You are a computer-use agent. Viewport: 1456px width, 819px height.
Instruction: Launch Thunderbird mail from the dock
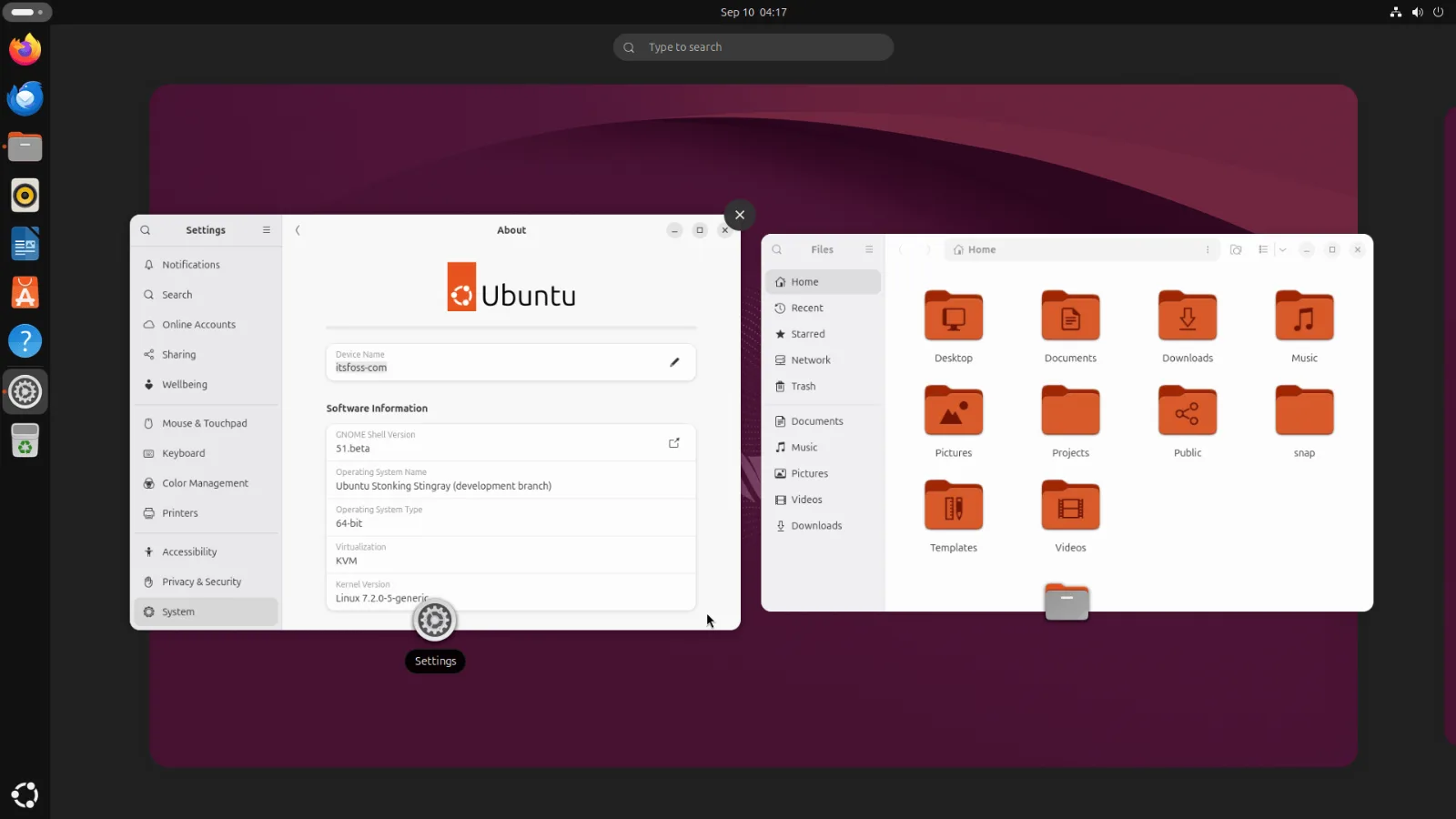pos(25,97)
